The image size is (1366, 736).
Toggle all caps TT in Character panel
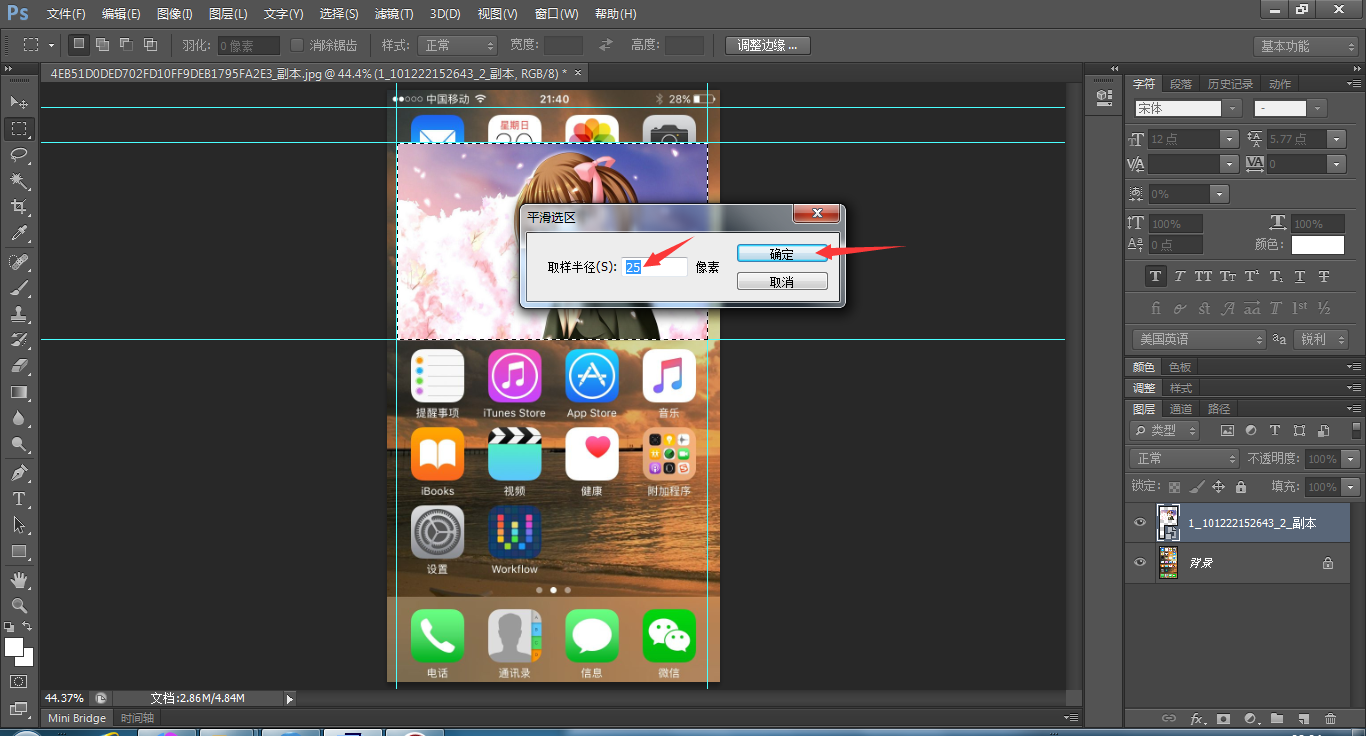point(1203,276)
